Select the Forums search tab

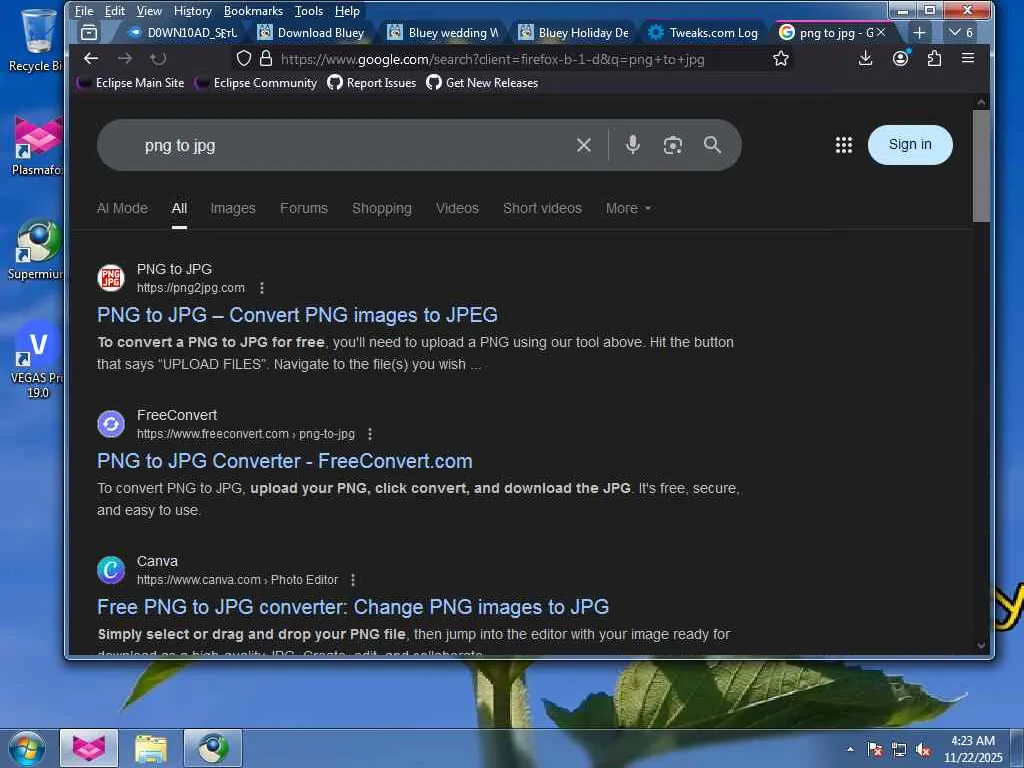[x=304, y=208]
